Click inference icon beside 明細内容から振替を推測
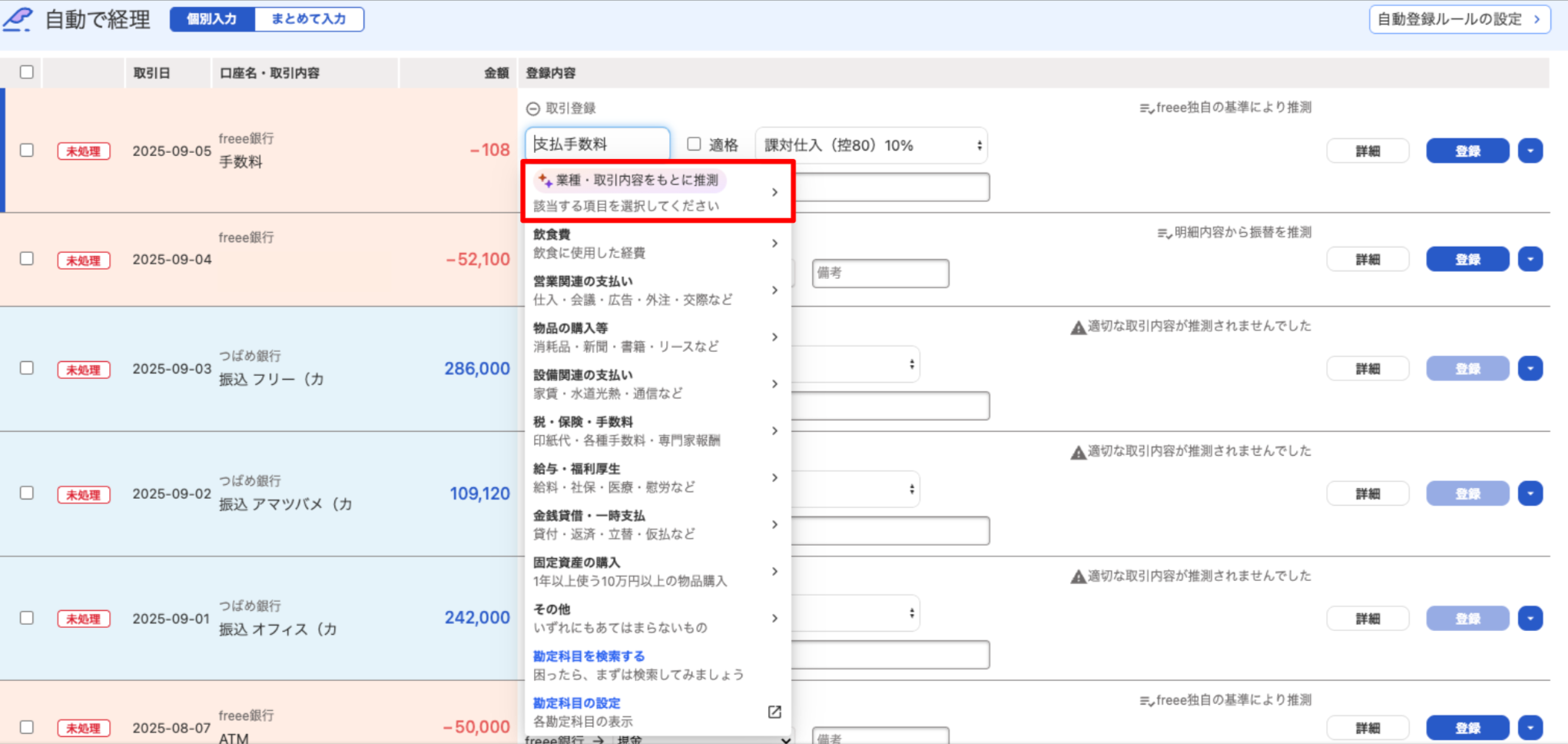Viewport: 1568px width, 744px height. point(1164,233)
